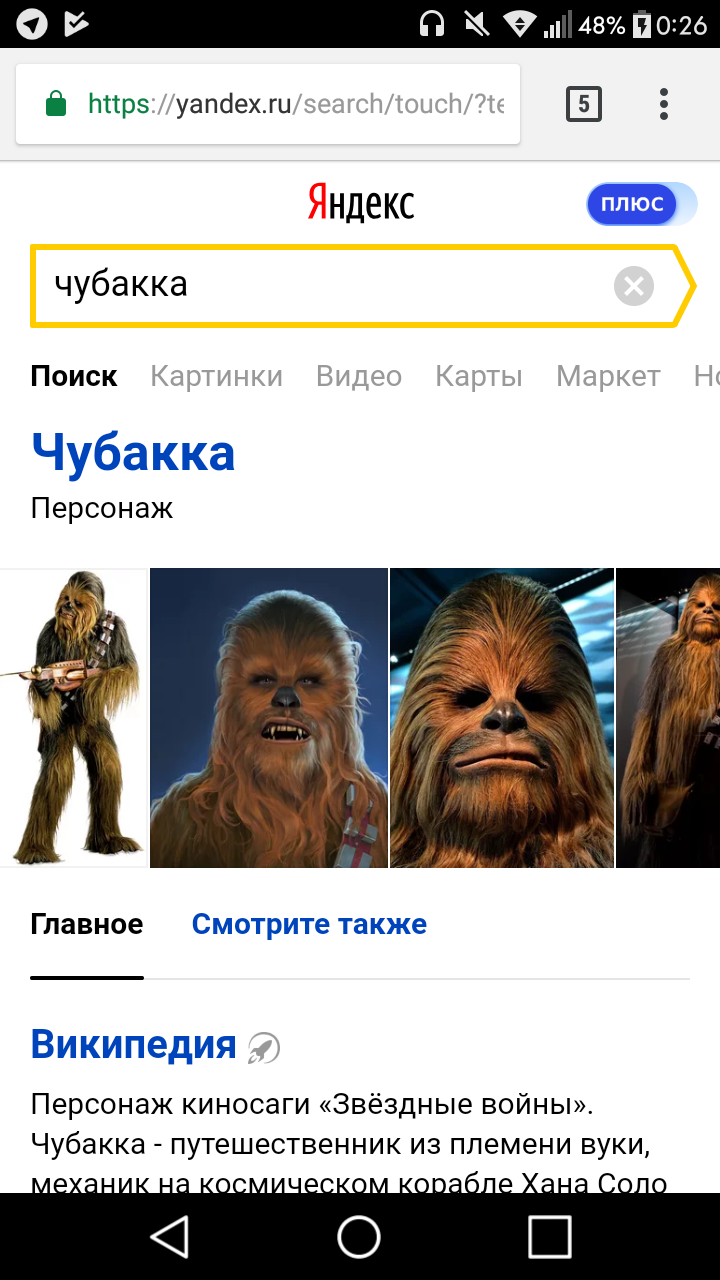Switch to the Картинки tab

216,376
